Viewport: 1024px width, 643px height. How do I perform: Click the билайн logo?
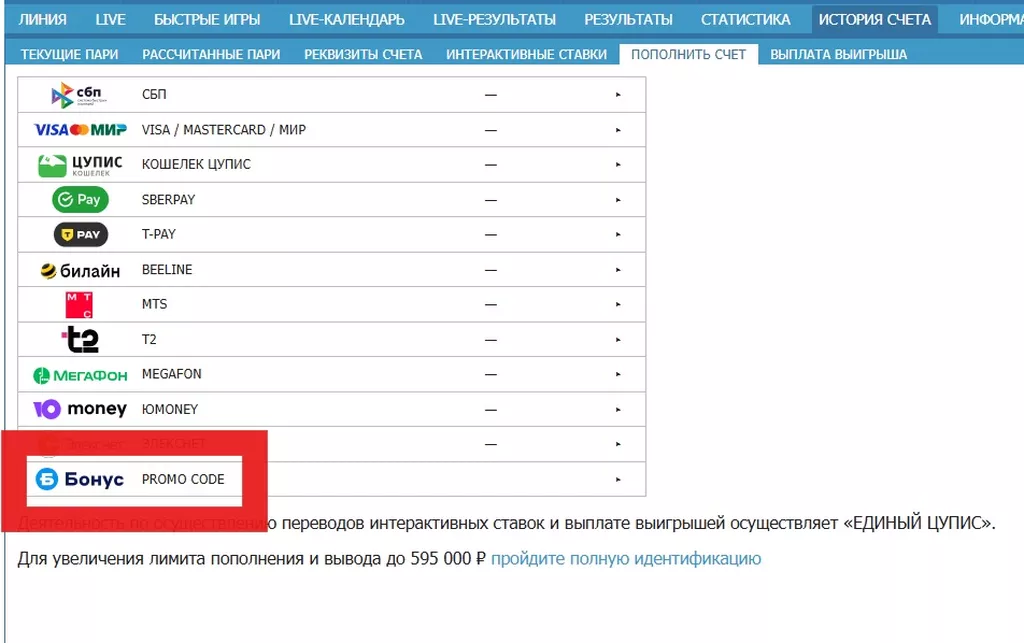tap(80, 270)
